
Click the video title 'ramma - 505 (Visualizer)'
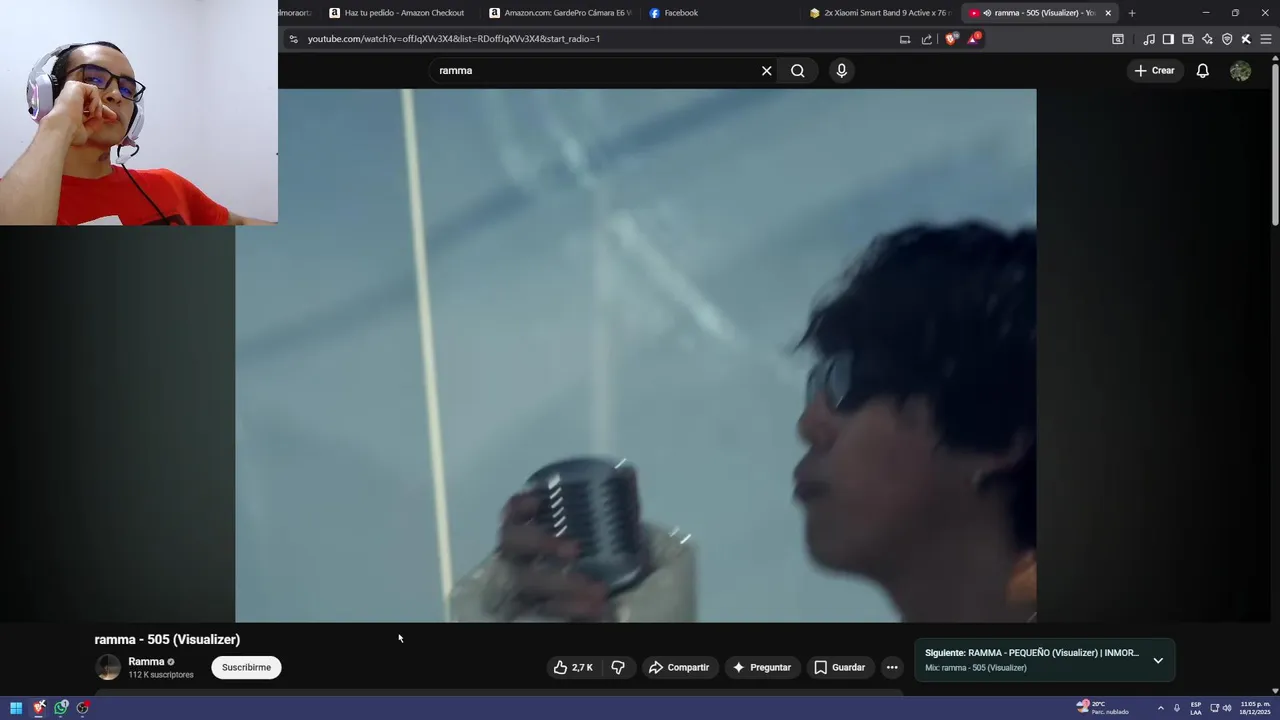click(167, 639)
